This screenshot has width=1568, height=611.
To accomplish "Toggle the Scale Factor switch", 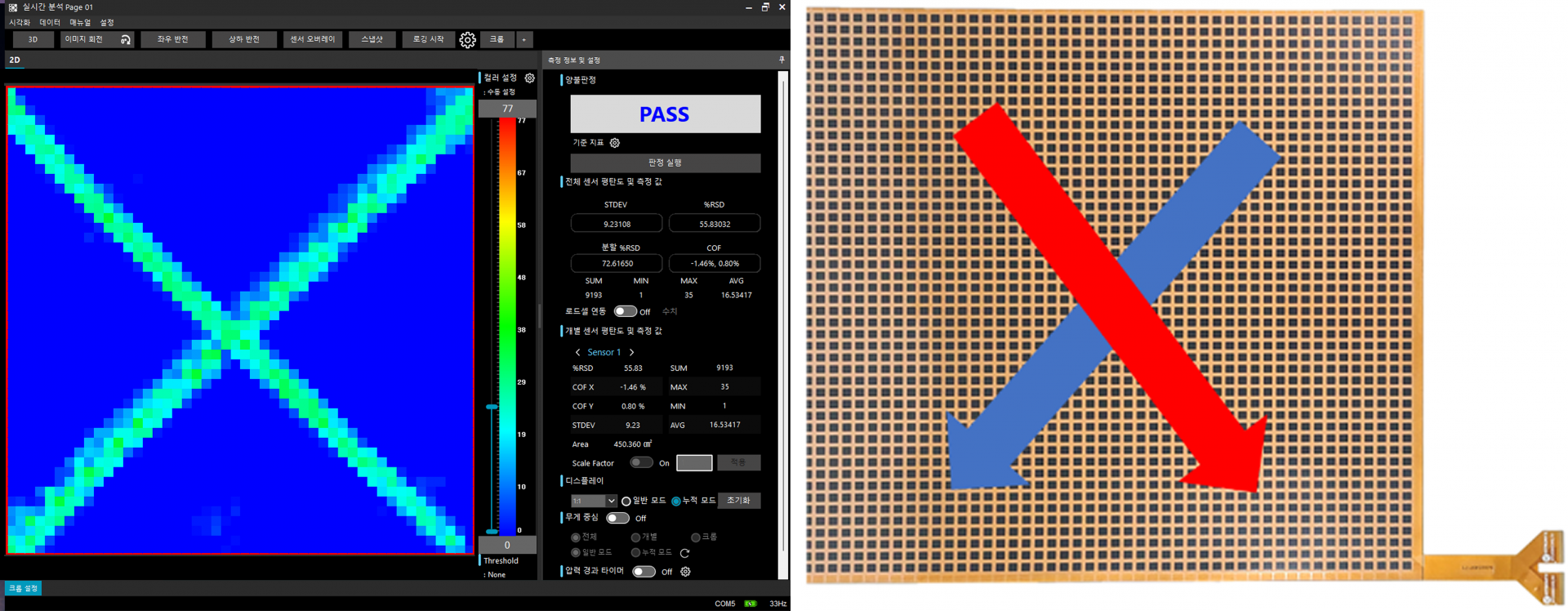I will (641, 462).
